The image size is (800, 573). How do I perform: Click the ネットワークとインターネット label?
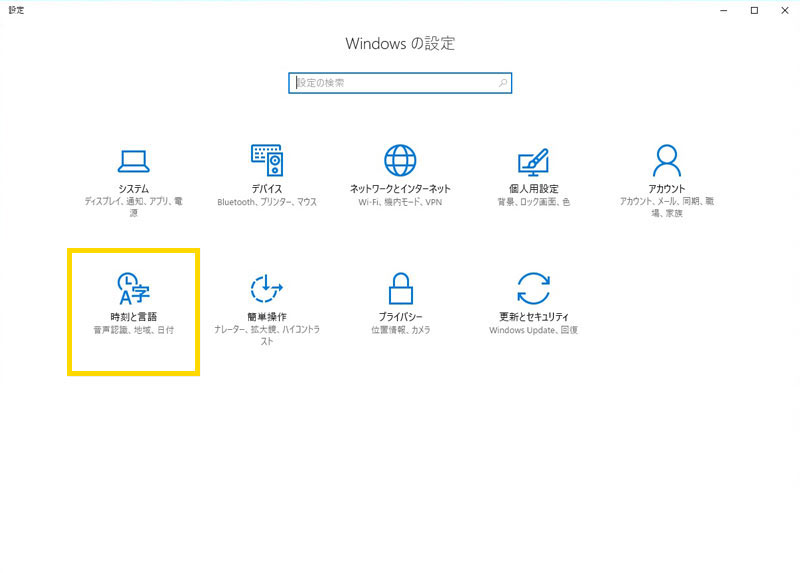400,189
